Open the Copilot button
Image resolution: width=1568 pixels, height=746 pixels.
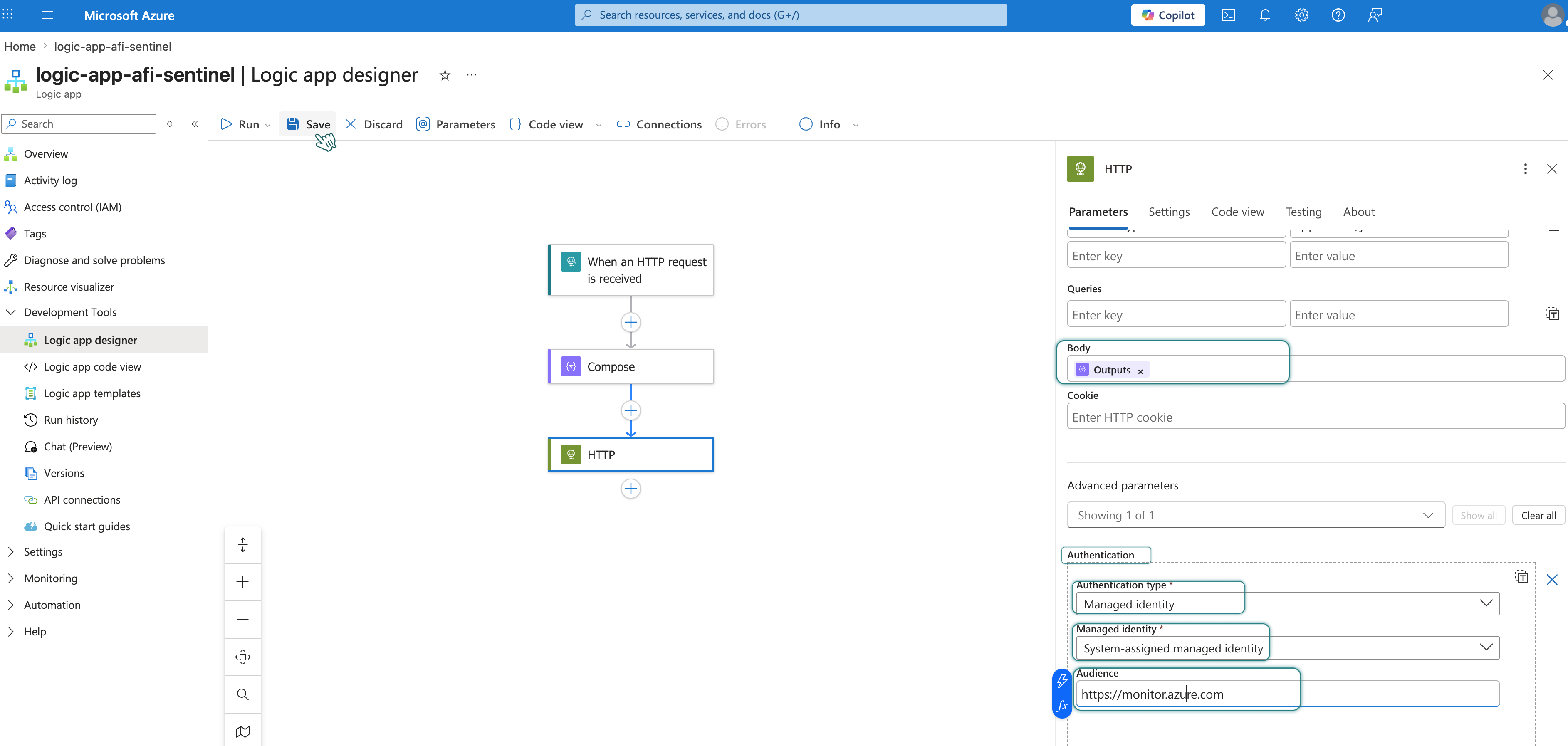pyautogui.click(x=1167, y=15)
